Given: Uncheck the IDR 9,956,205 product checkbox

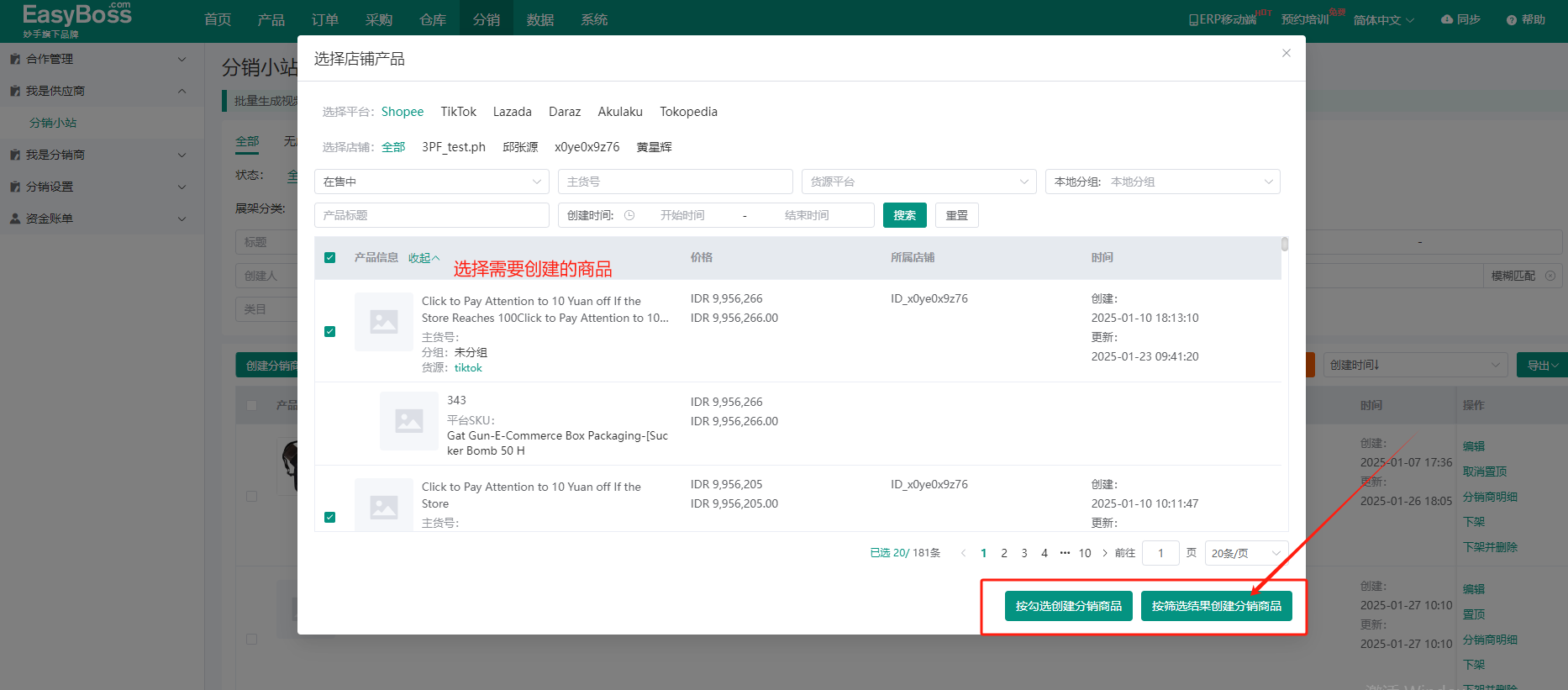Looking at the screenshot, I should coord(329,517).
